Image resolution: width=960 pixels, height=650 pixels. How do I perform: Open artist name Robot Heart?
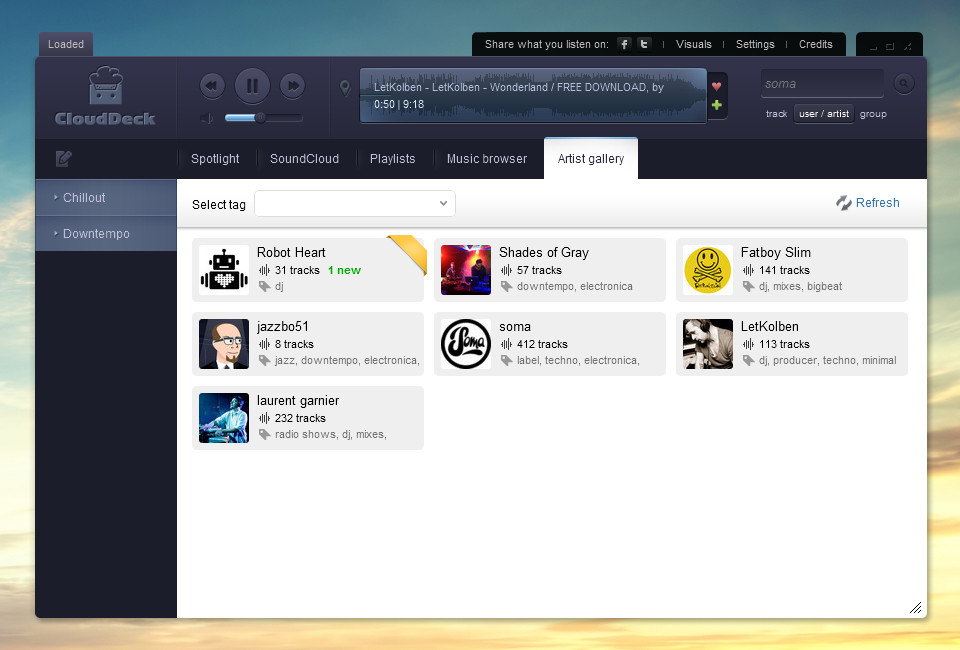coord(291,252)
